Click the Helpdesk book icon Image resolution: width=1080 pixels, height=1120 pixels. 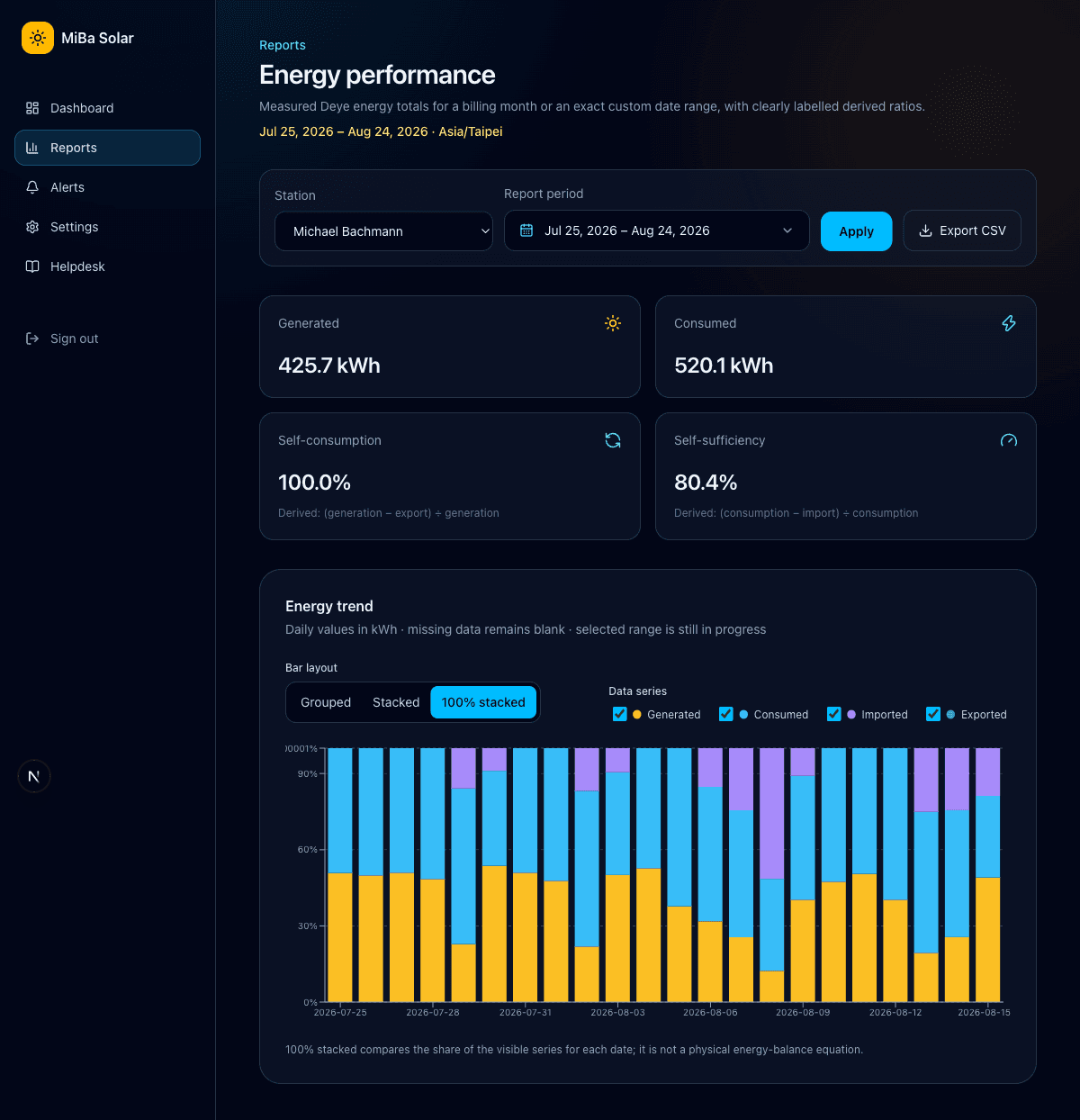tap(32, 266)
